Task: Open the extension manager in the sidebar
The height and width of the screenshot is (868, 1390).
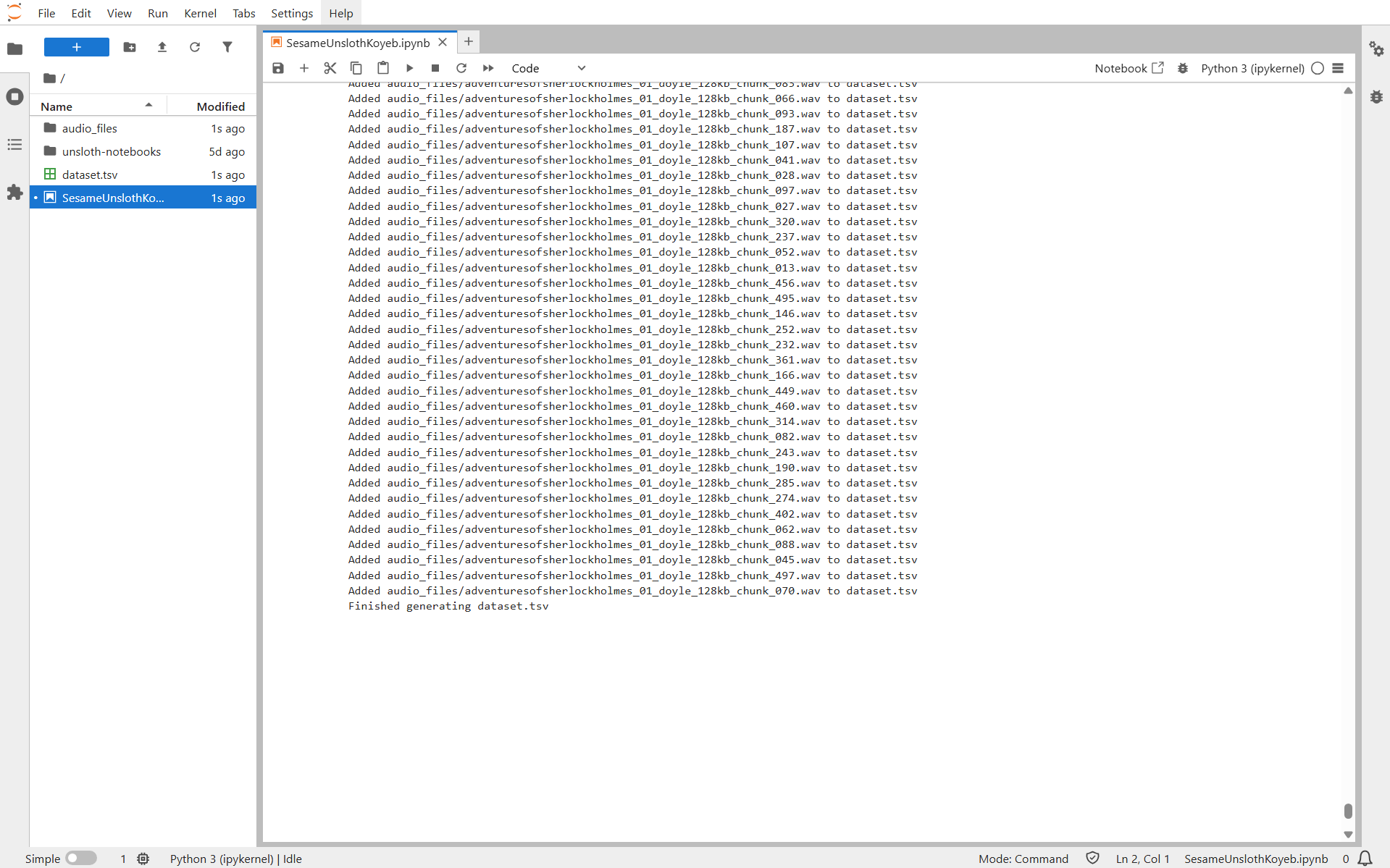Action: coord(14,193)
